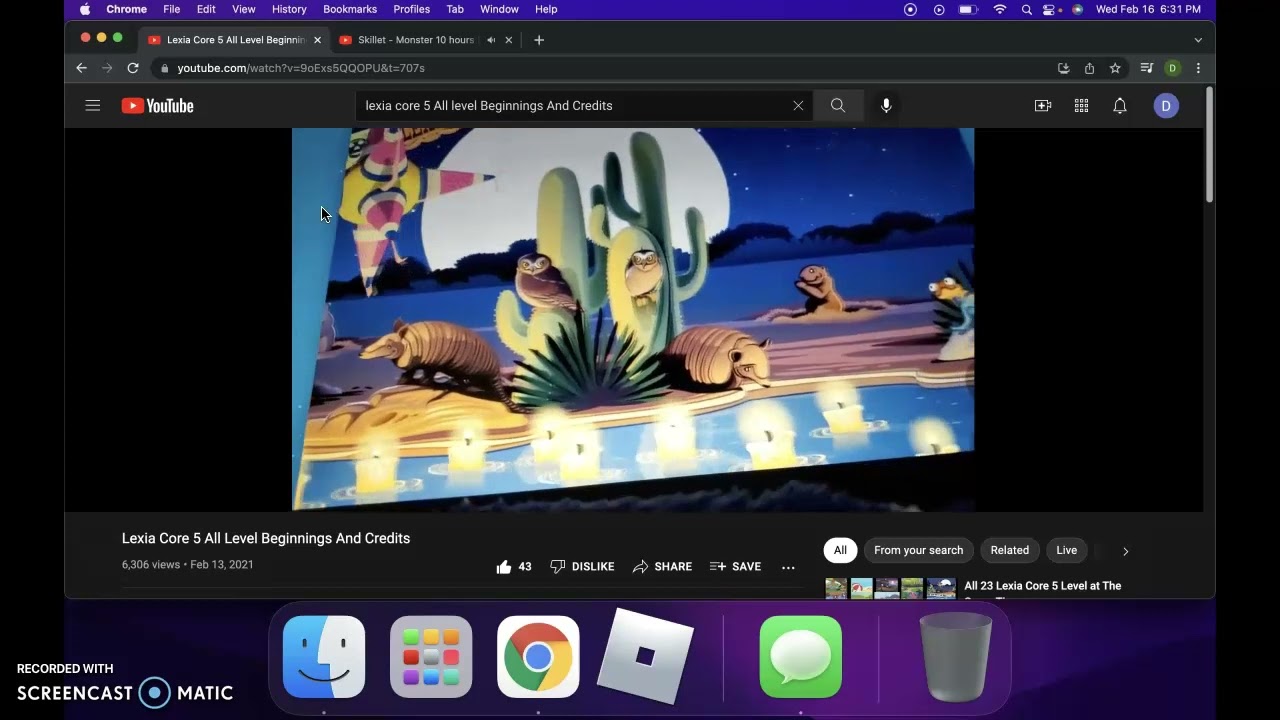Viewport: 1280px width, 720px height.
Task: Open the Window menu
Action: click(x=499, y=9)
